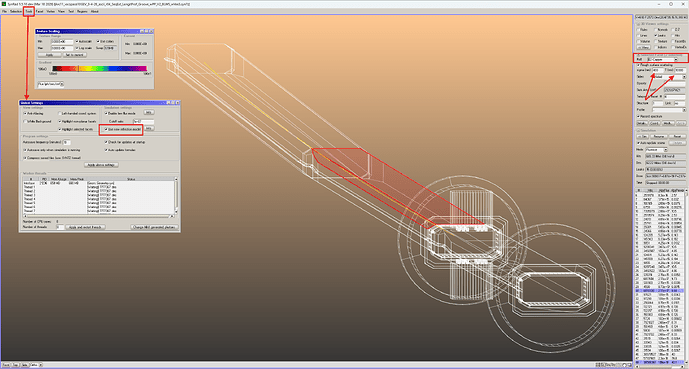
Task: Edit the Cutoff ratio field
Action: pyautogui.click(x=143, y=122)
